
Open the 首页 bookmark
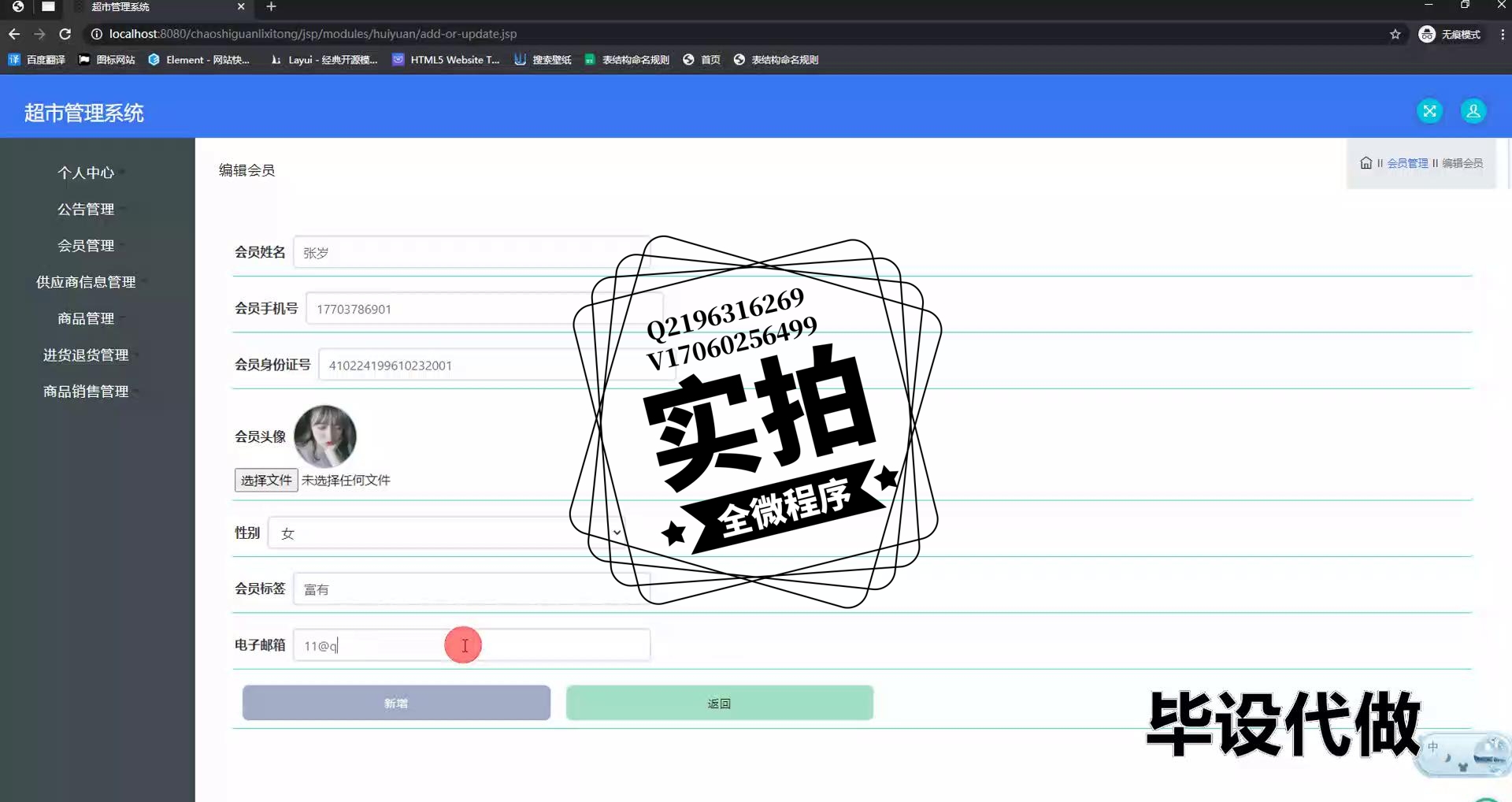coord(702,60)
